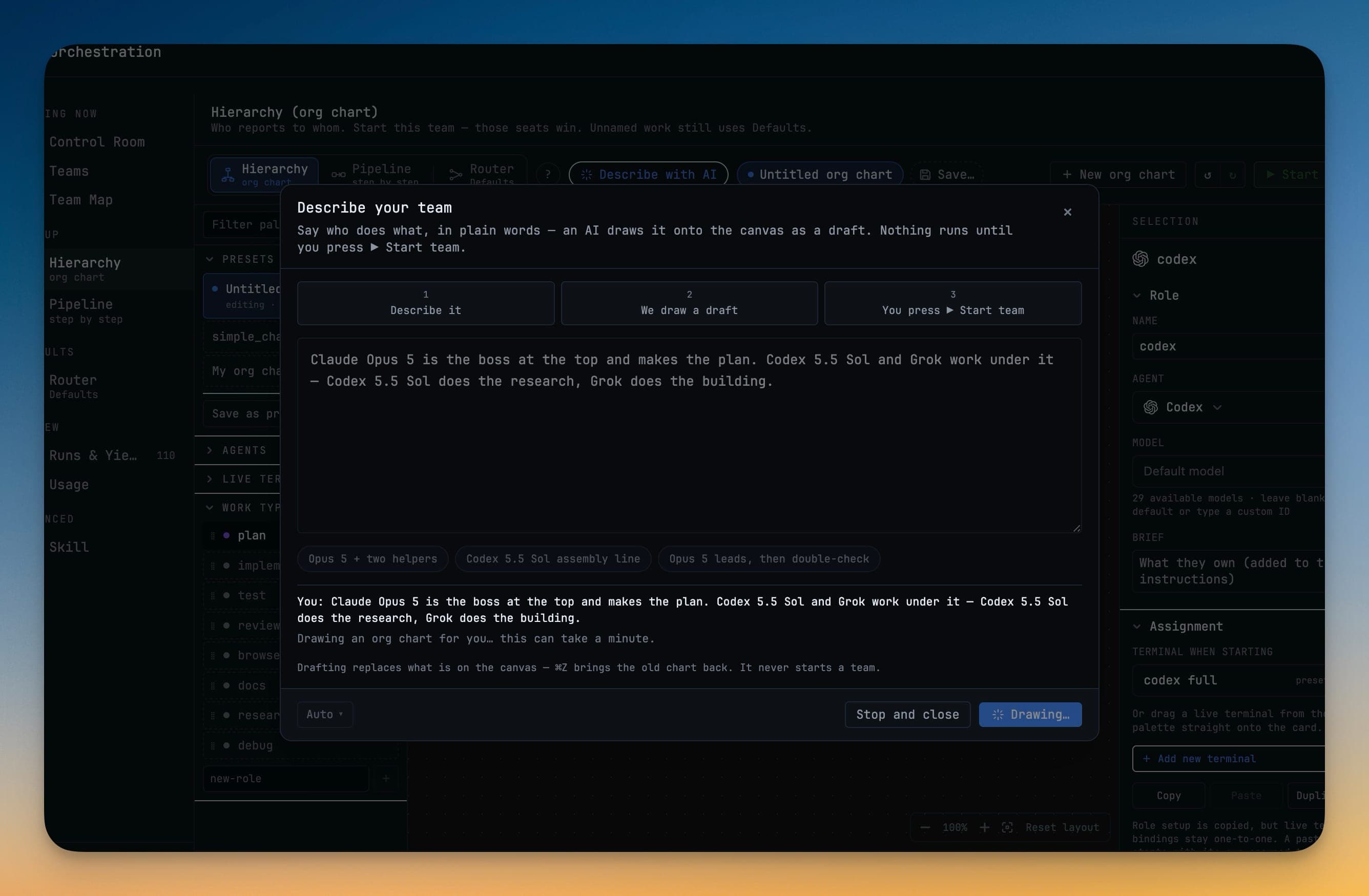The height and width of the screenshot is (896, 1369).
Task: Click the plus button beside new-role
Action: [385, 778]
